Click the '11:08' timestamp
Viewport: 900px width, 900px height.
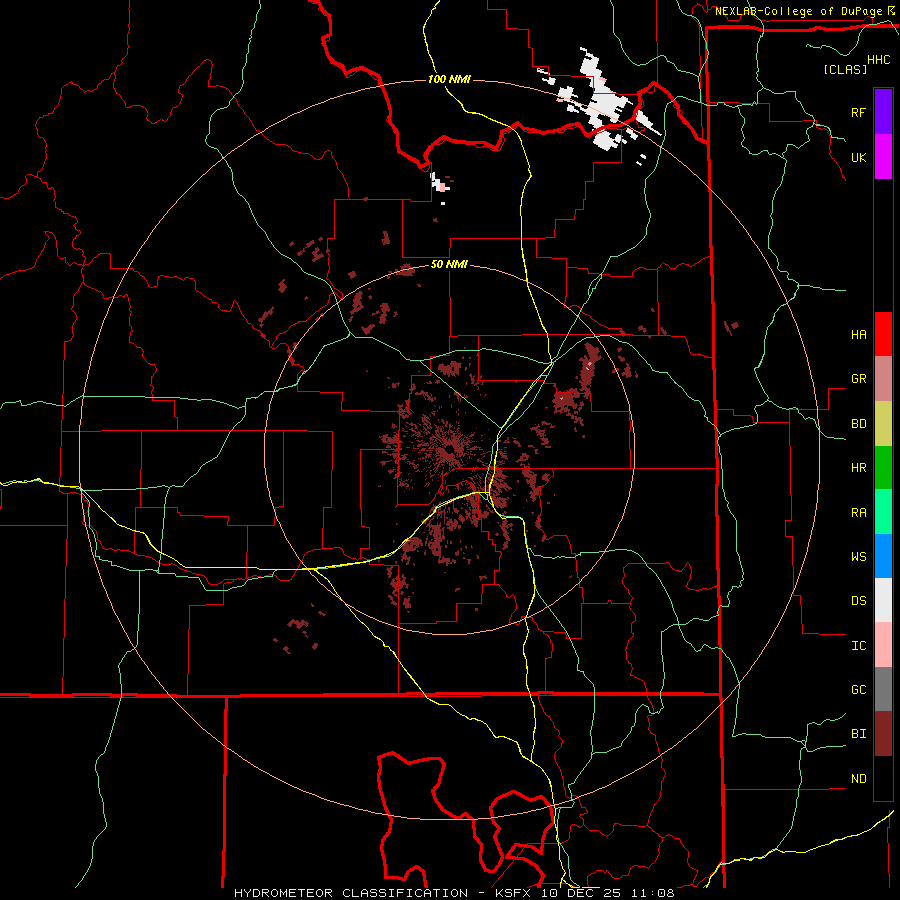pyautogui.click(x=653, y=893)
